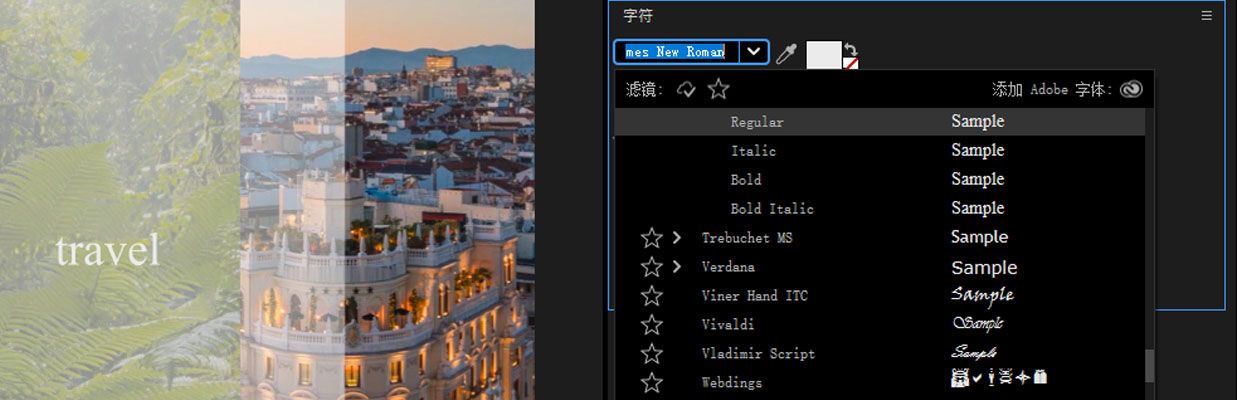1237x400 pixels.
Task: Favorite the Vivaldi font star
Action: 652,325
